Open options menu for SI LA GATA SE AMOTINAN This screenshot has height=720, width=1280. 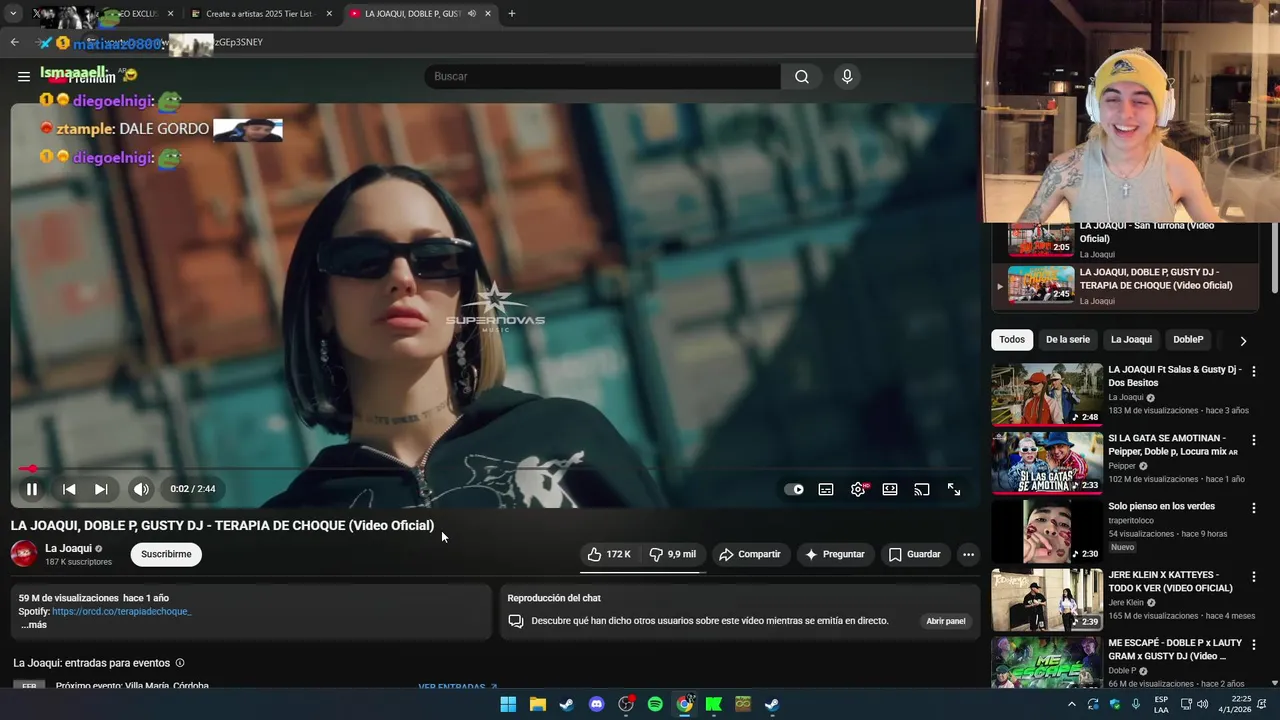(1253, 440)
